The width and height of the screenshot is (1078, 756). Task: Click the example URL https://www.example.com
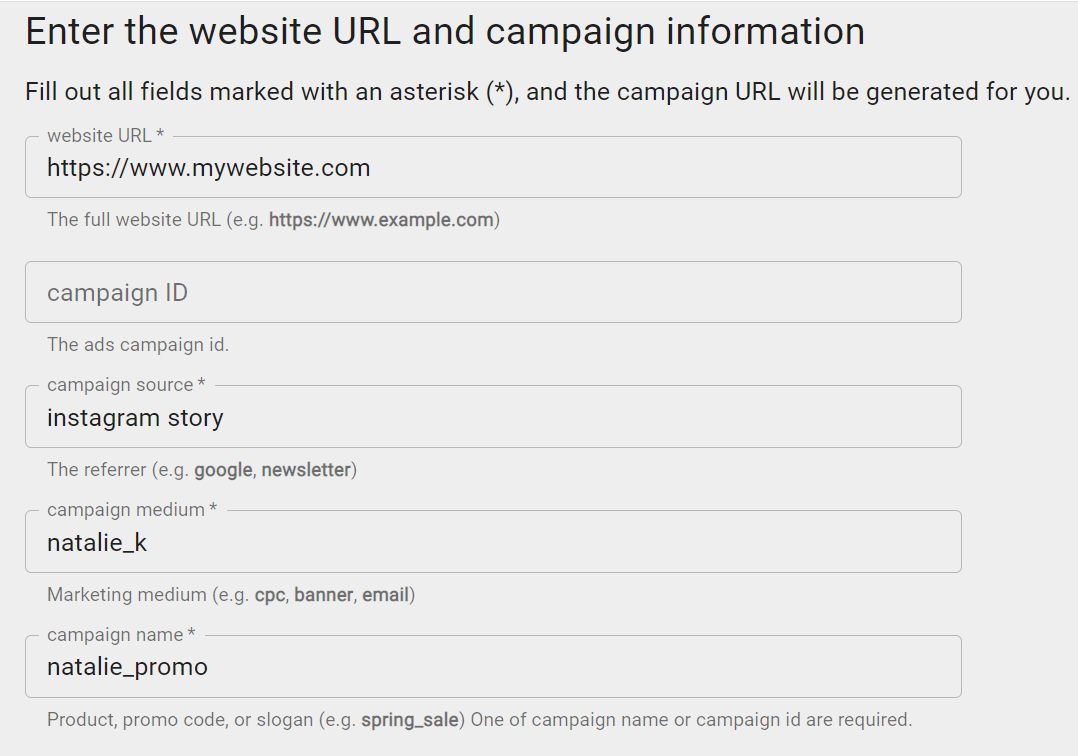[381, 220]
